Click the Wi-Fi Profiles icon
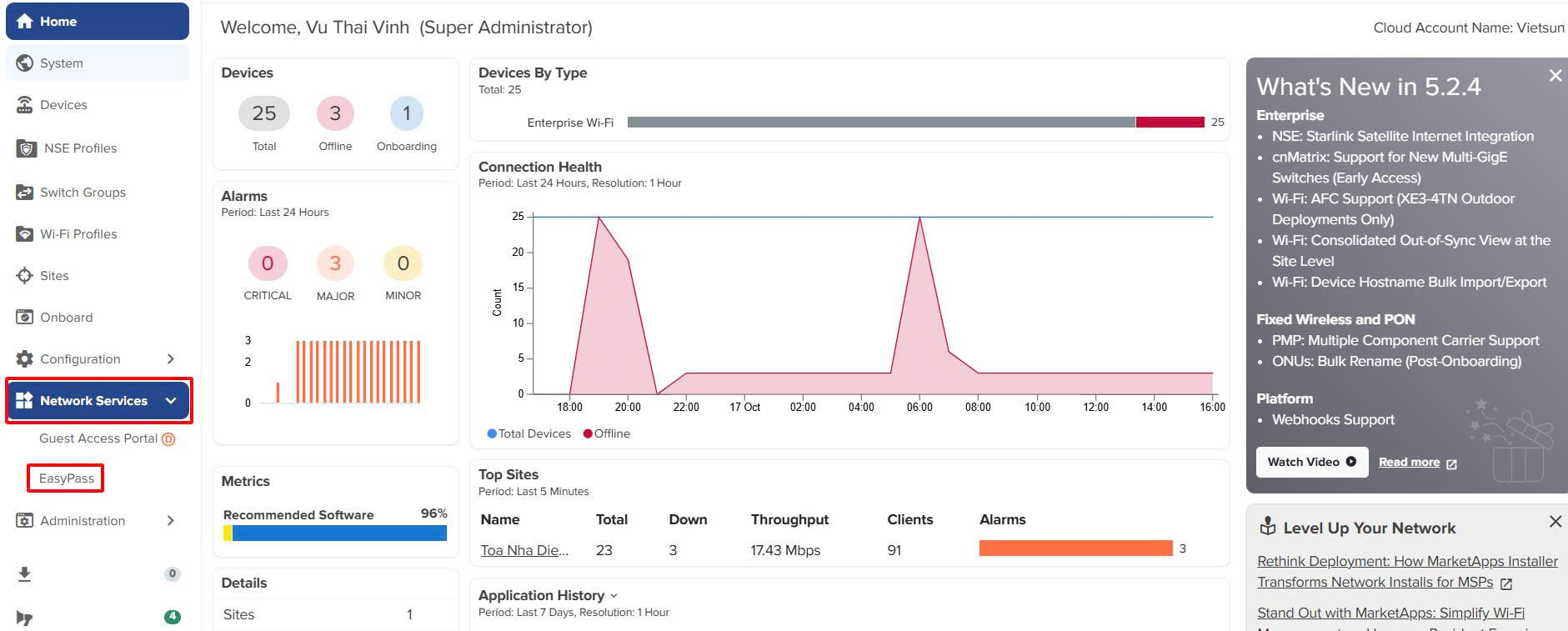 (25, 234)
